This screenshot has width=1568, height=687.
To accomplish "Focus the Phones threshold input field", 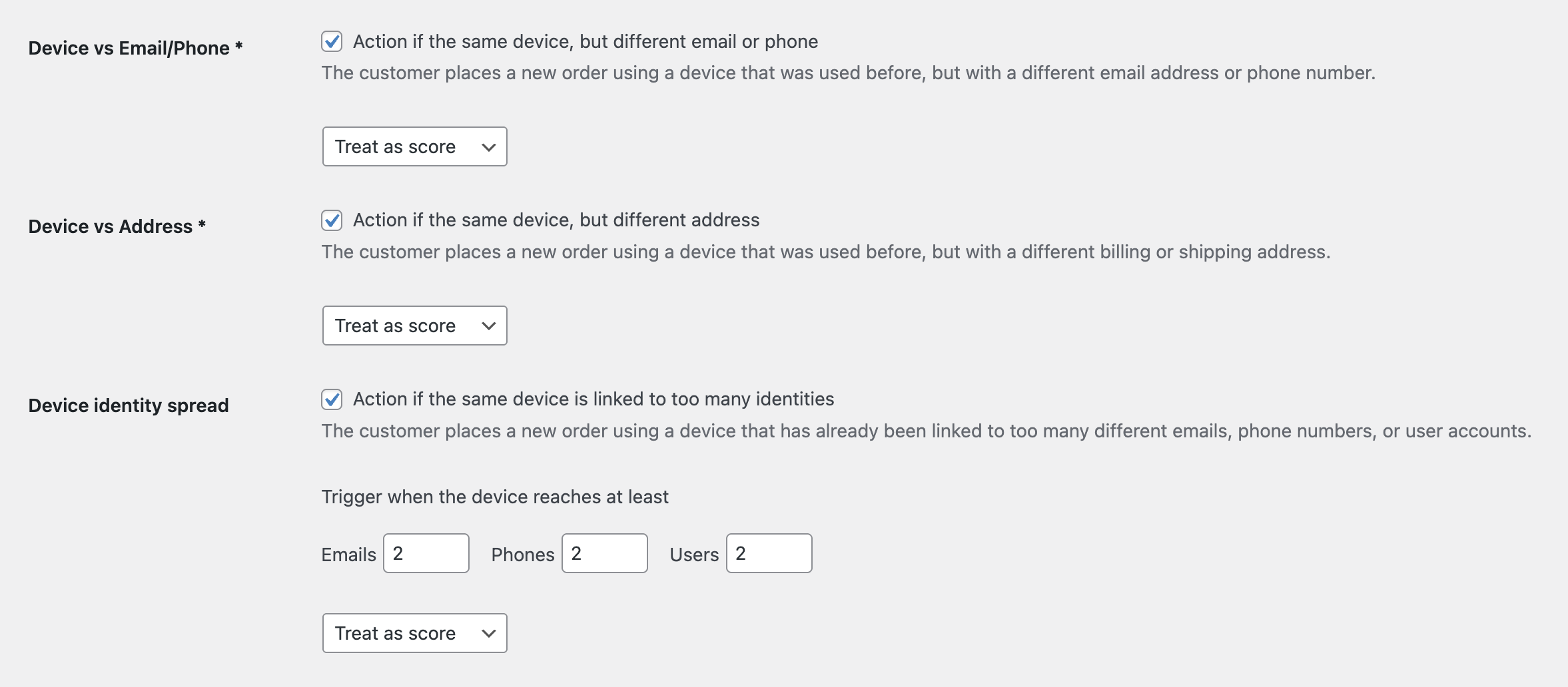I will point(605,553).
